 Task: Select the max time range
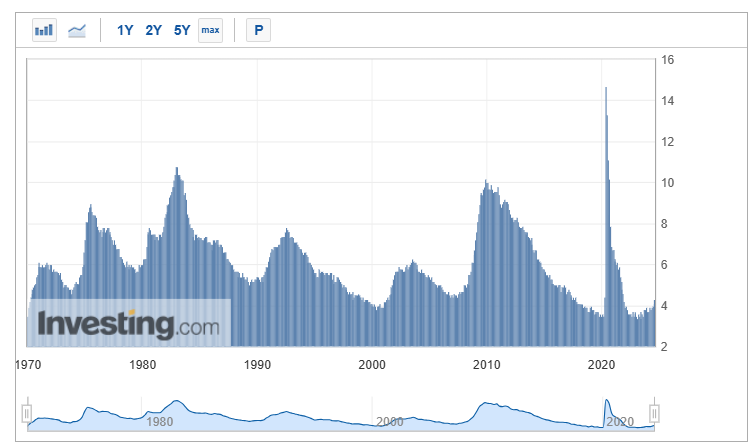(x=210, y=30)
